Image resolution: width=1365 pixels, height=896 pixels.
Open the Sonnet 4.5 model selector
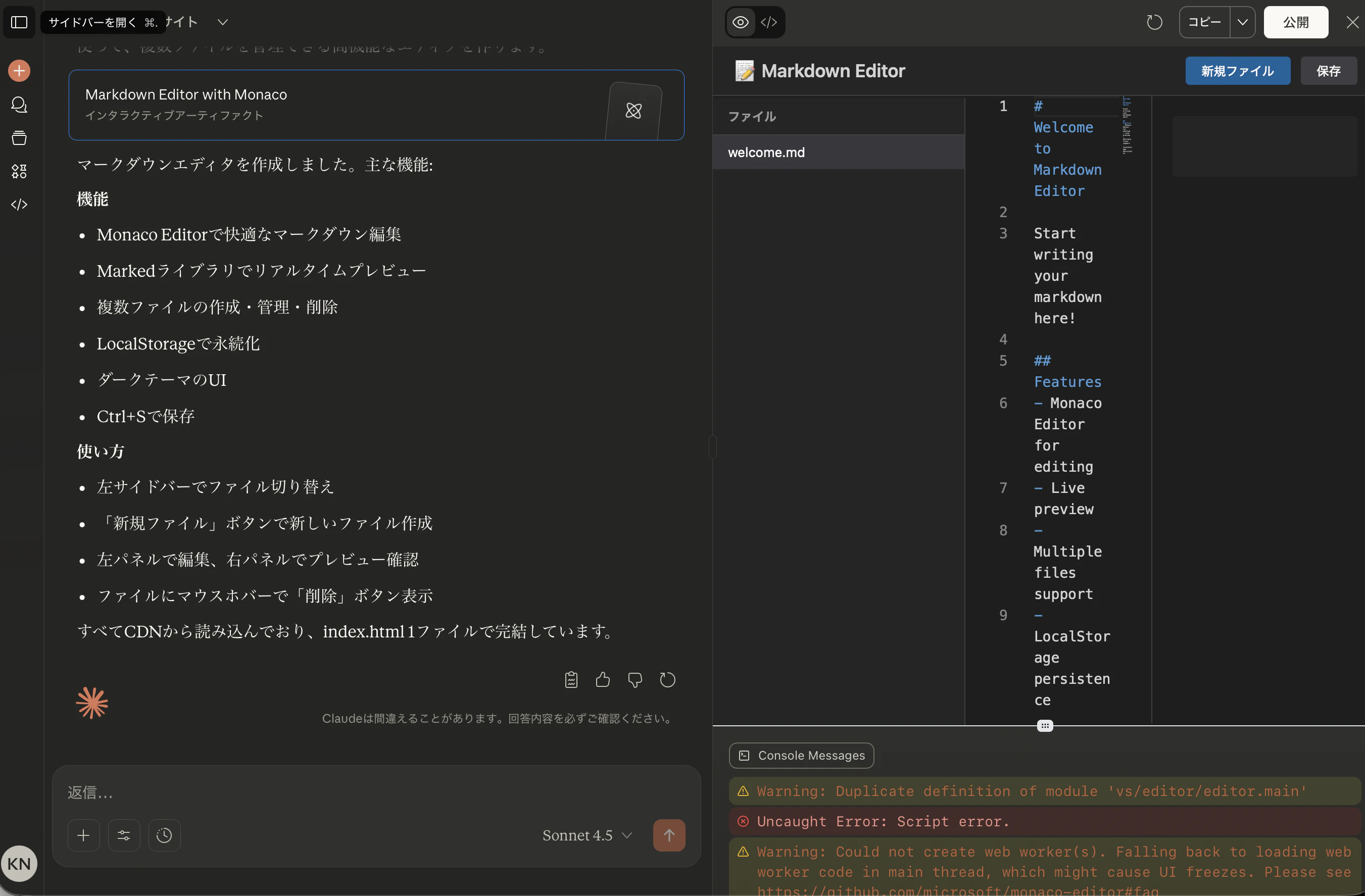coord(587,835)
